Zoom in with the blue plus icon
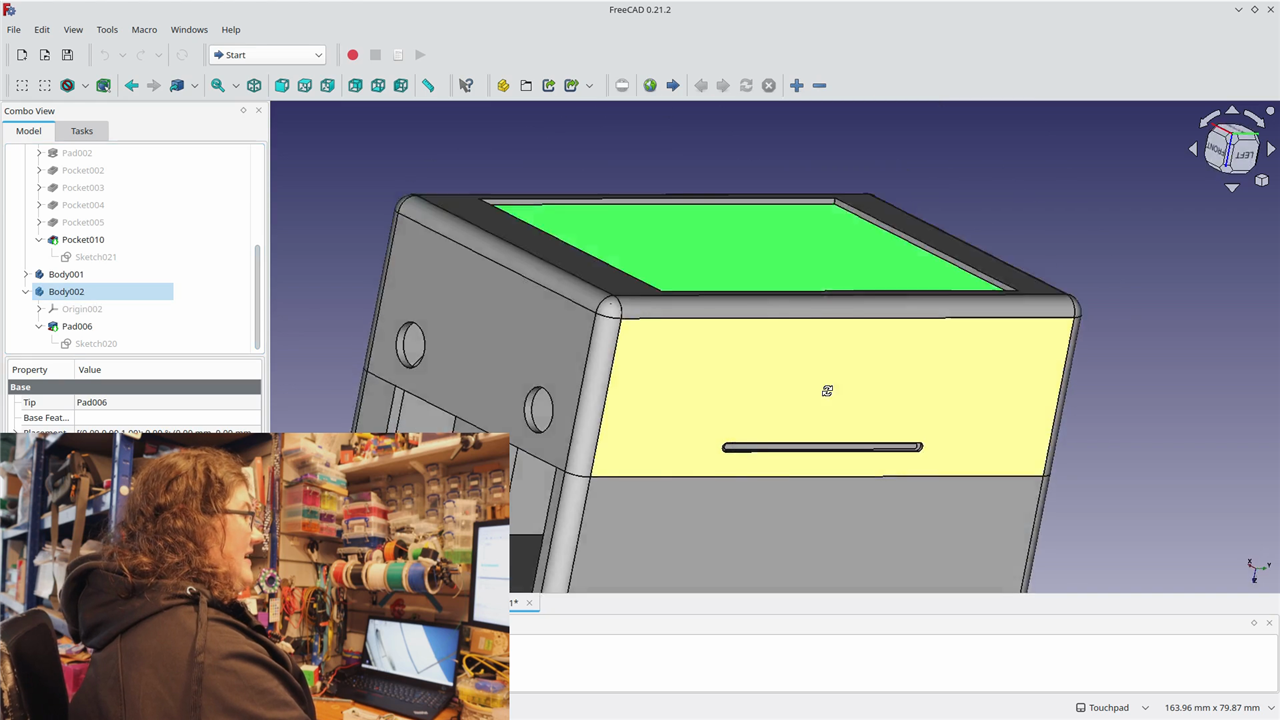The width and height of the screenshot is (1280, 720). 796,86
